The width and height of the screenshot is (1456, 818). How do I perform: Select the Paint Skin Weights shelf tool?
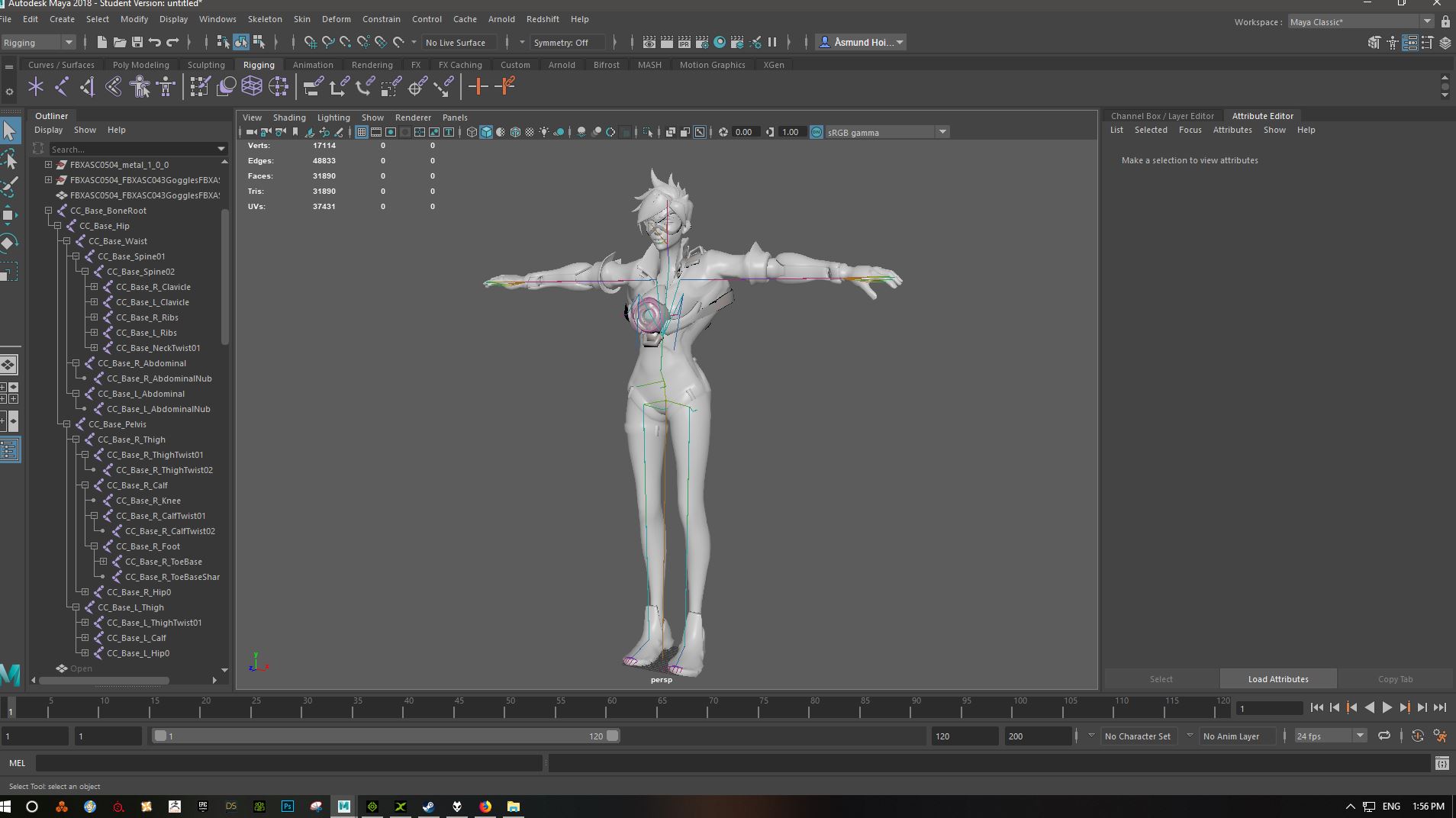pyautogui.click(x=200, y=87)
